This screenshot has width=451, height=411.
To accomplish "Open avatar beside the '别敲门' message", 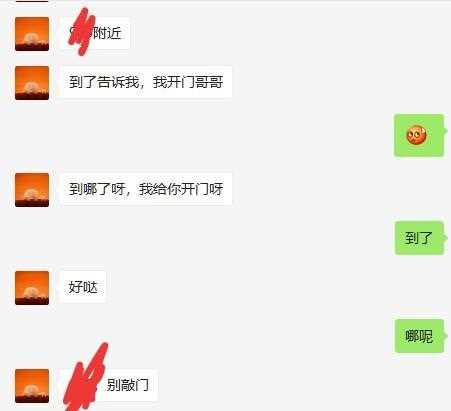I will coord(32,386).
